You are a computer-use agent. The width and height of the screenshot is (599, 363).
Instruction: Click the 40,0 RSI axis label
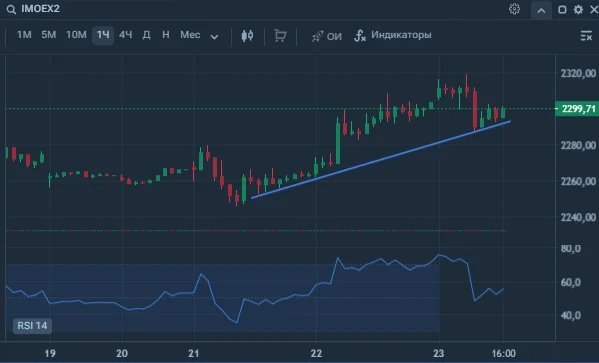[571, 315]
